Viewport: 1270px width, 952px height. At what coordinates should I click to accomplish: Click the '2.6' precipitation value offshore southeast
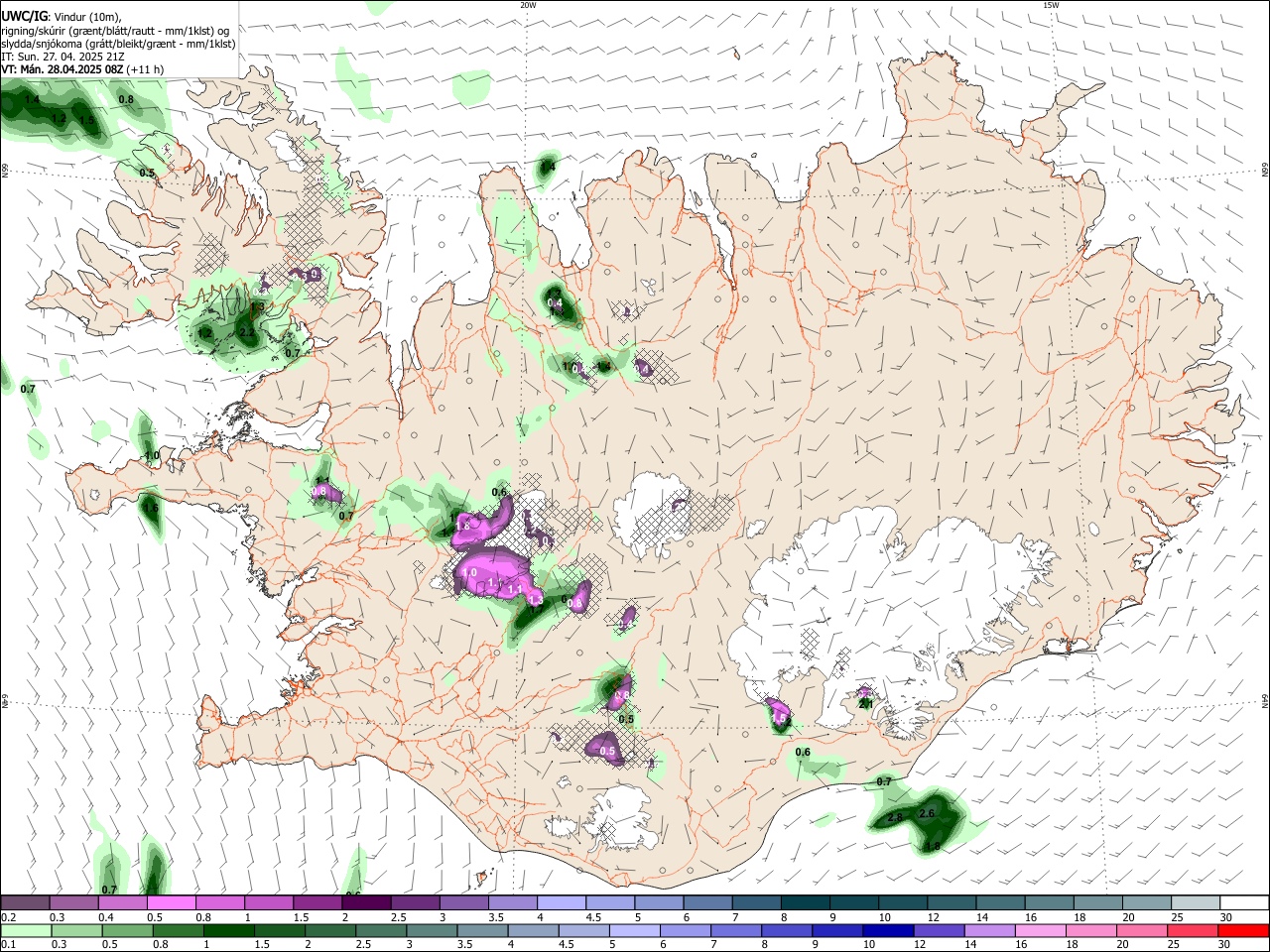[x=928, y=813]
